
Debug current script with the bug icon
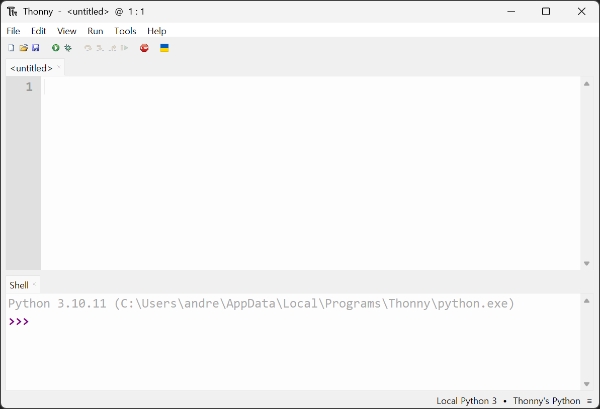(68, 48)
